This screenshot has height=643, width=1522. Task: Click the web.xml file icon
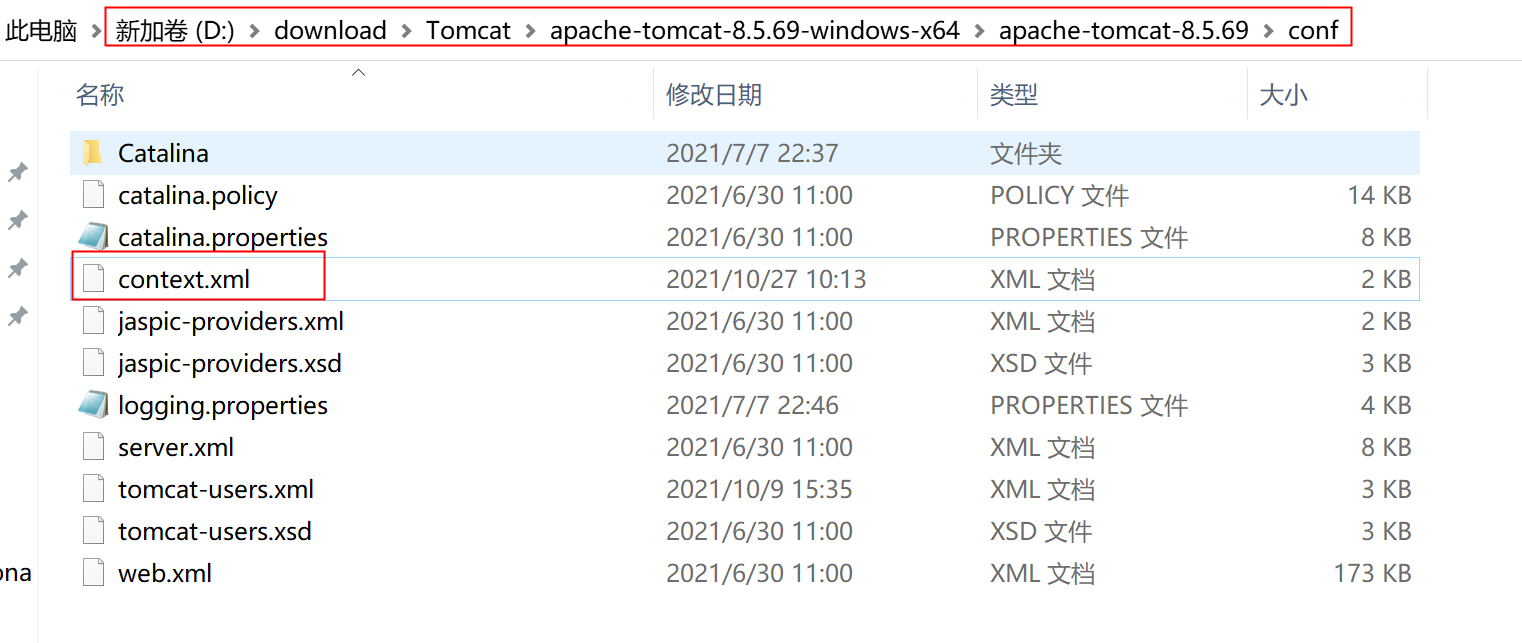[x=93, y=573]
